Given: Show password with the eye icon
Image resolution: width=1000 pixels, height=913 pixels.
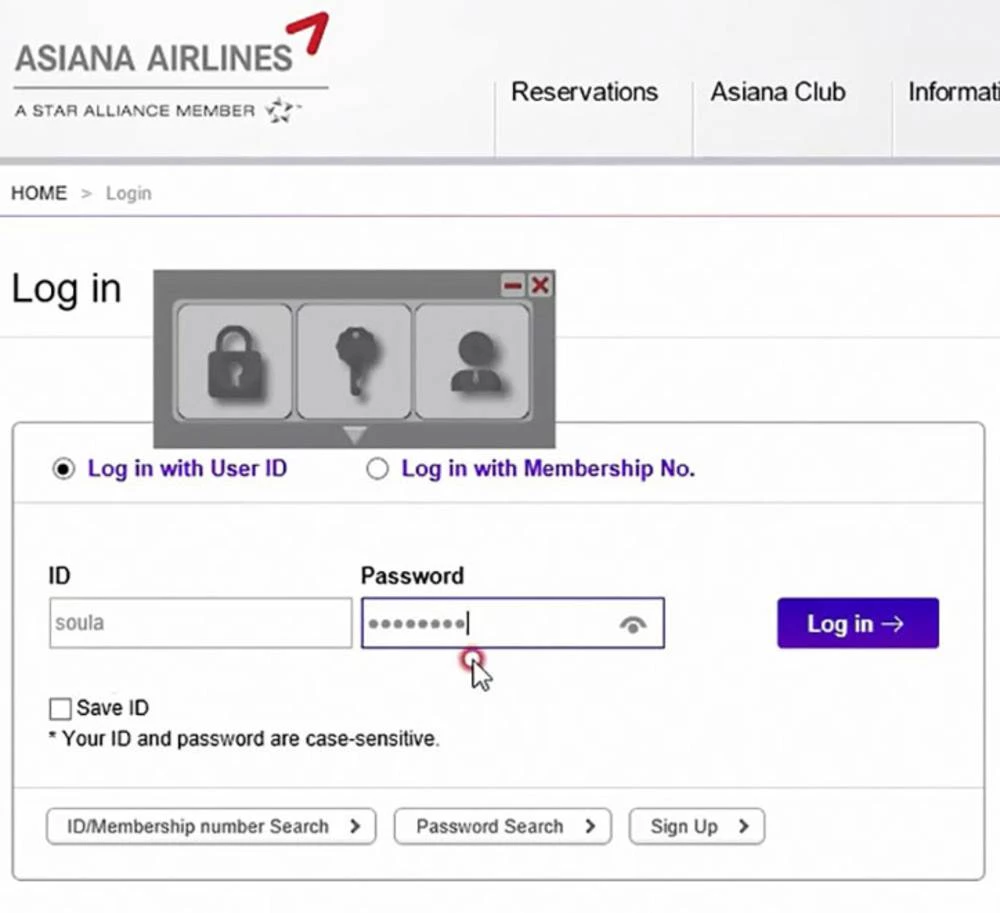Looking at the screenshot, I should click(x=633, y=625).
